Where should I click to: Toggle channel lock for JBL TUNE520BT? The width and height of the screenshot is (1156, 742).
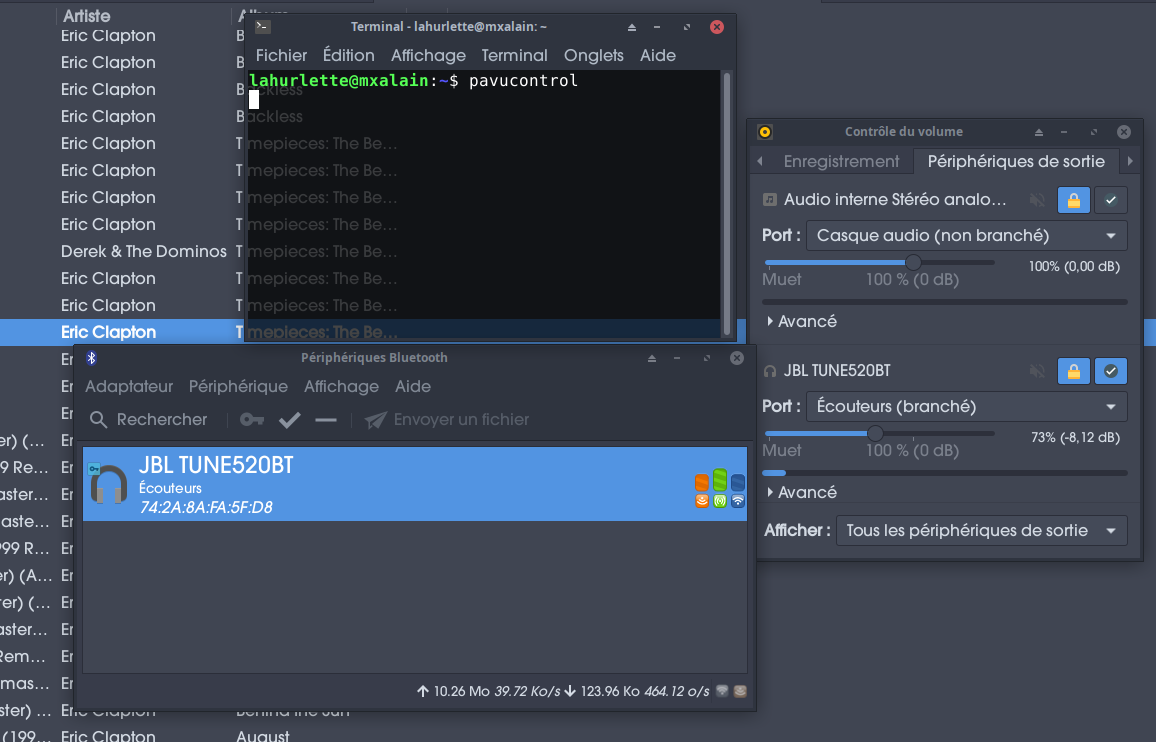click(x=1073, y=371)
